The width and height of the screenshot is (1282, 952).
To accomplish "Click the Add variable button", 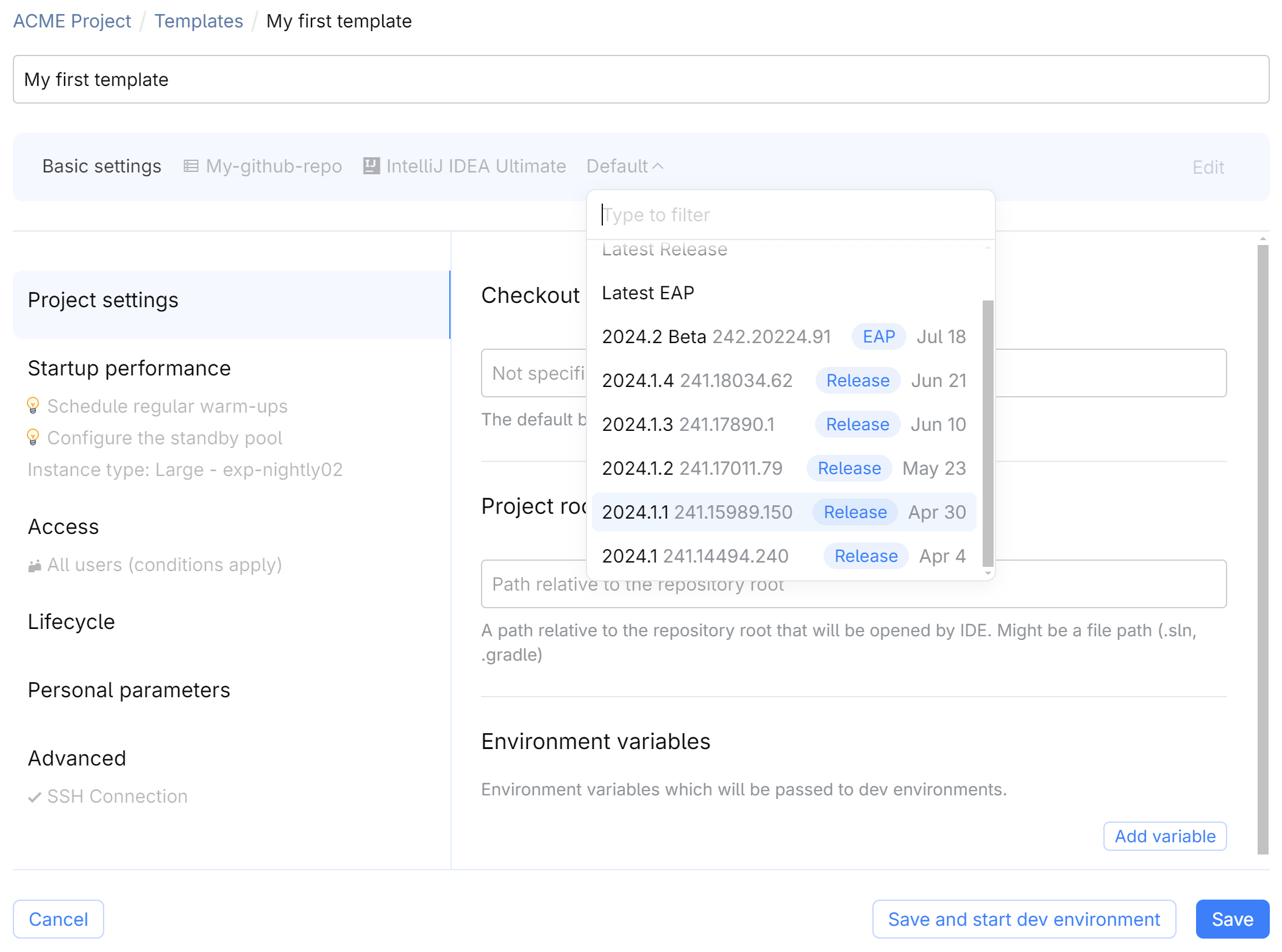I will (x=1164, y=836).
